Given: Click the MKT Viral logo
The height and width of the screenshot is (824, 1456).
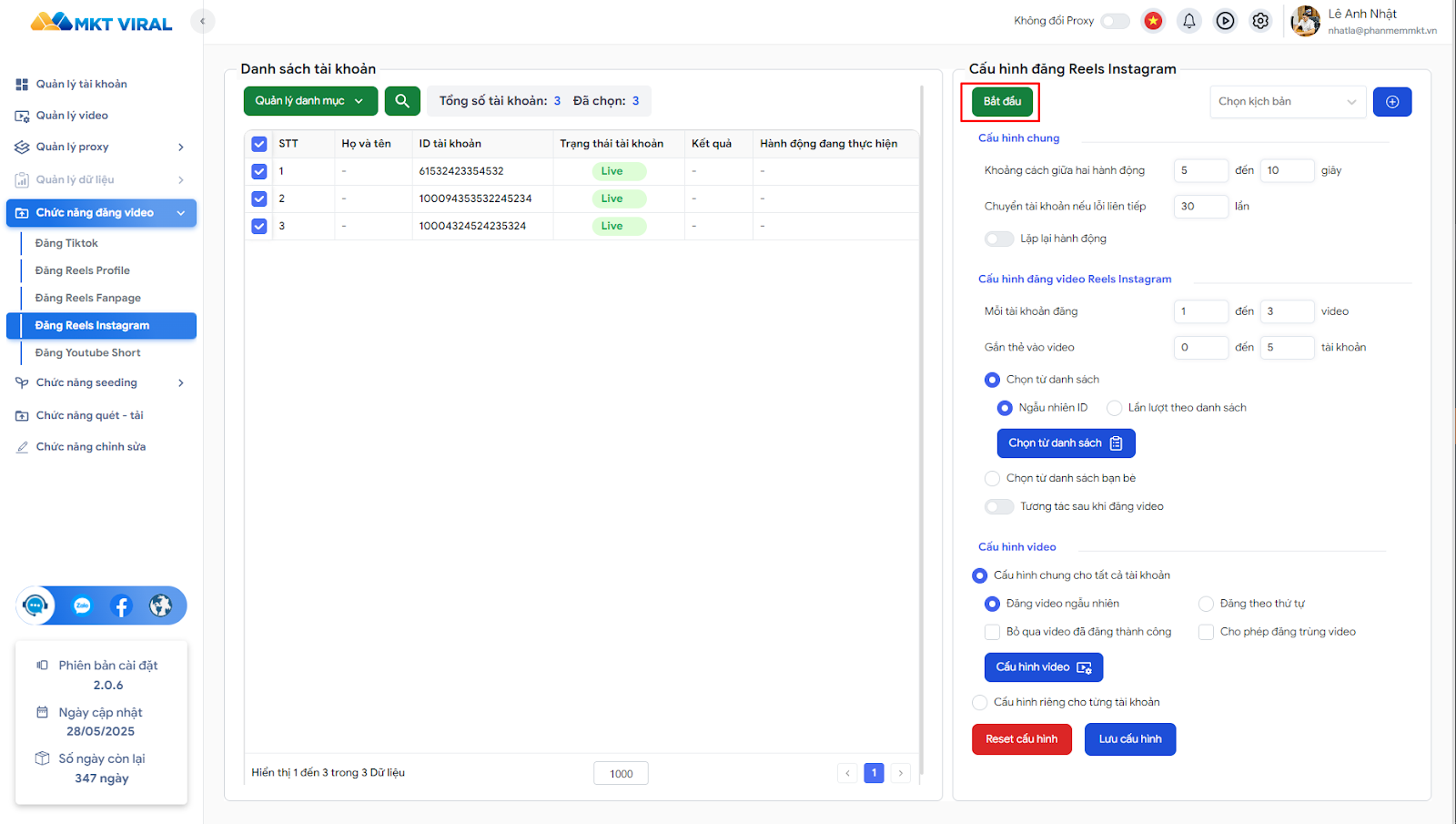Looking at the screenshot, I should [x=101, y=22].
